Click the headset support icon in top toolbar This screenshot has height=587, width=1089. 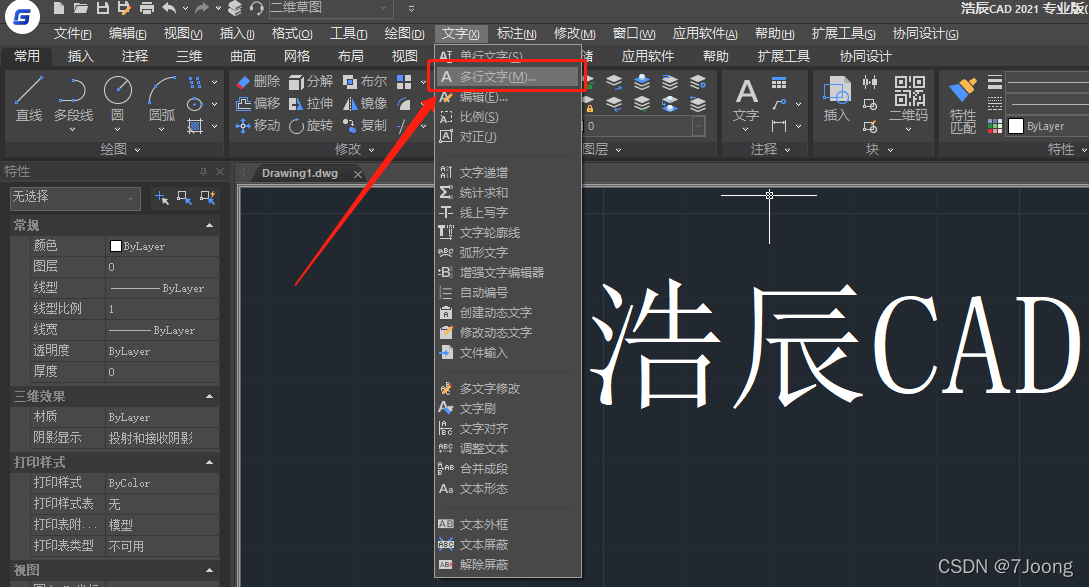coord(256,8)
